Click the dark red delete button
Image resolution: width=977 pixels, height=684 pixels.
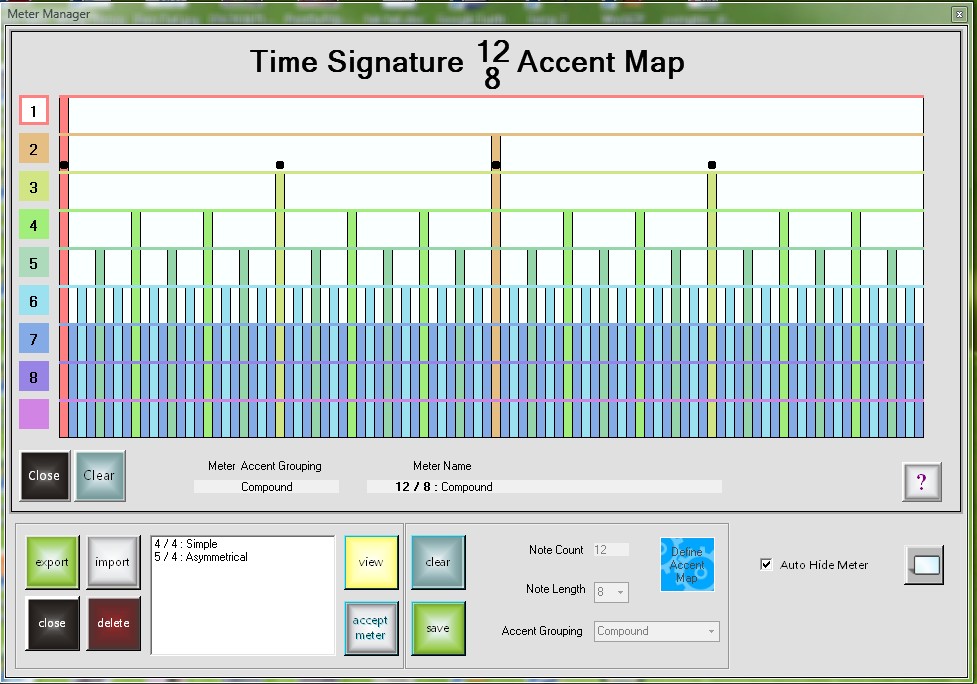(113, 623)
